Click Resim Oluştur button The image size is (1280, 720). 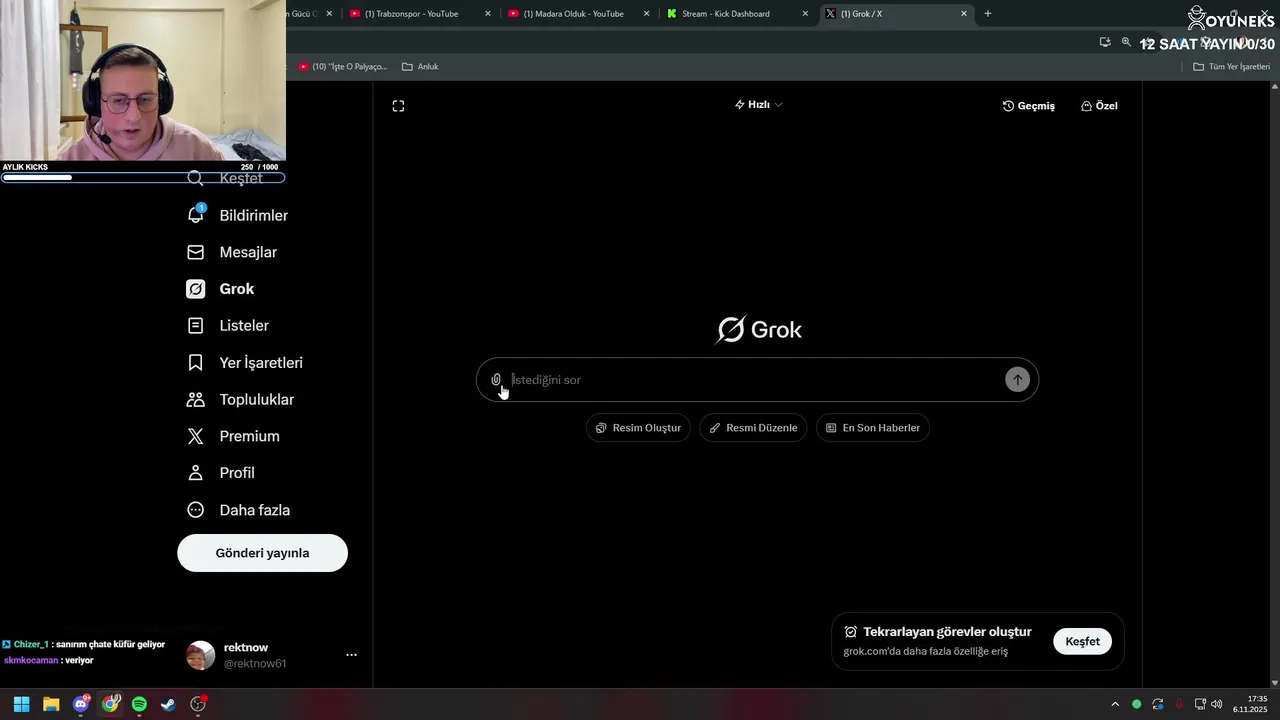[638, 428]
